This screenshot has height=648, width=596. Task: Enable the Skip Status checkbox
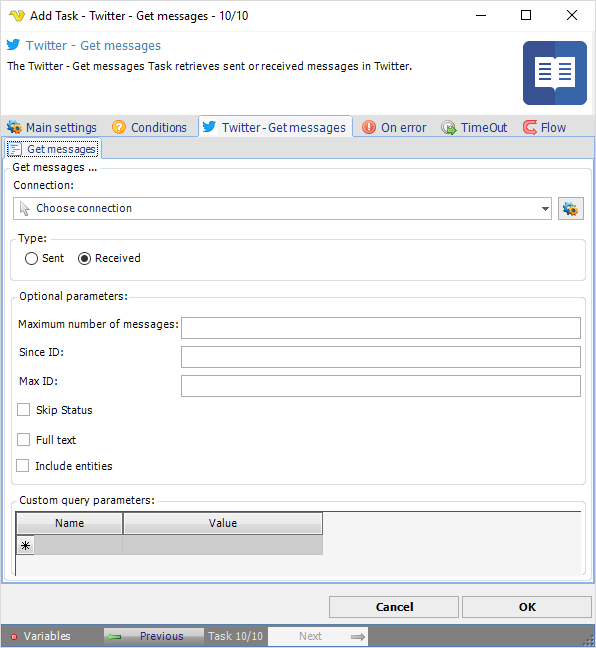coord(24,410)
